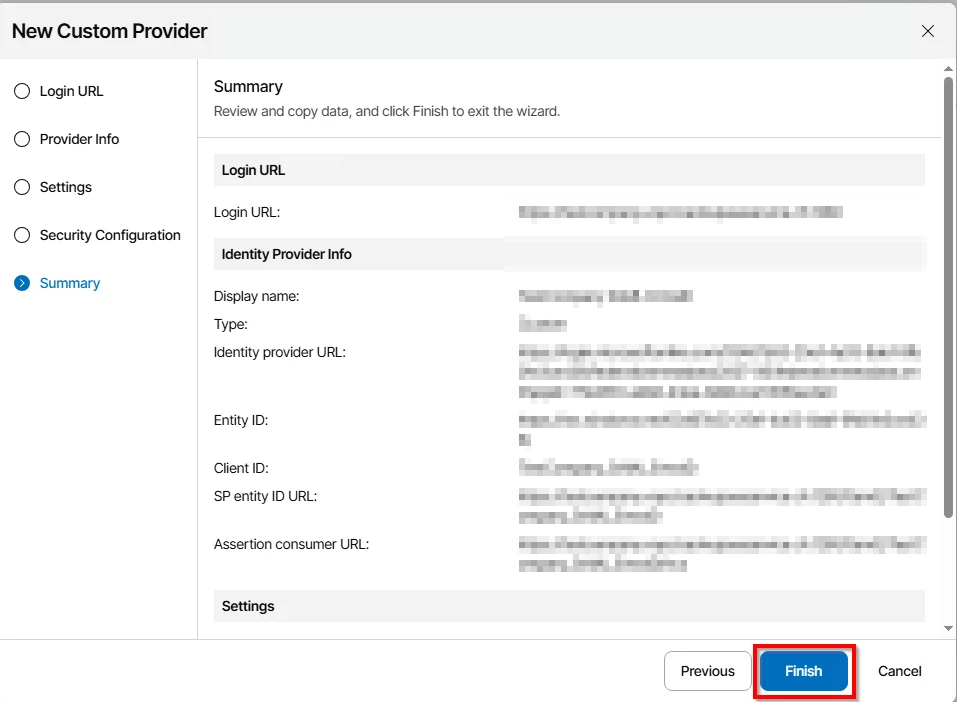Screen dimensions: 957x702
Task: Click the blurred Display name value
Action: (605, 296)
